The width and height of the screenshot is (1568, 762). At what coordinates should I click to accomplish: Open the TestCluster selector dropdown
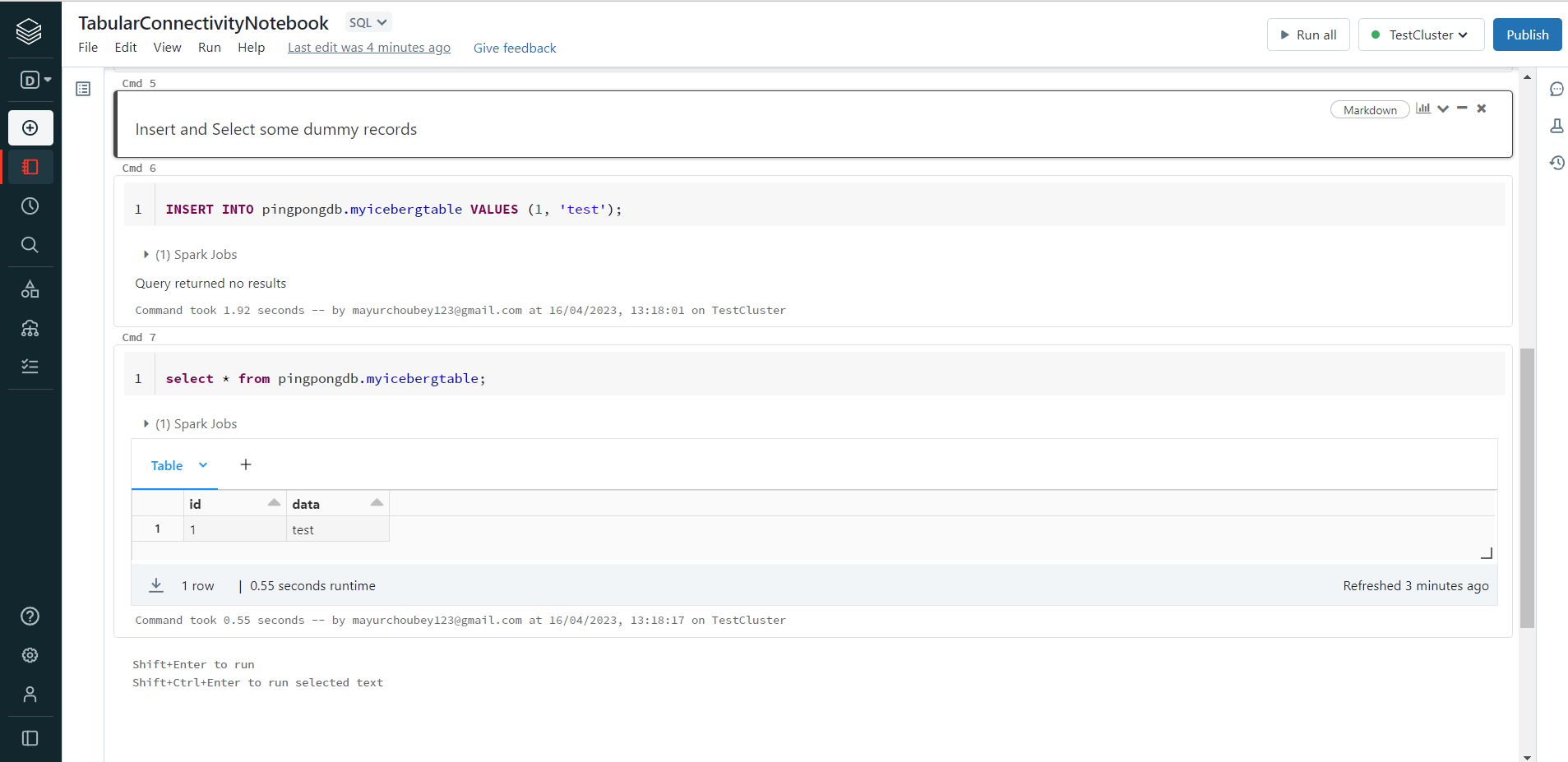1420,35
